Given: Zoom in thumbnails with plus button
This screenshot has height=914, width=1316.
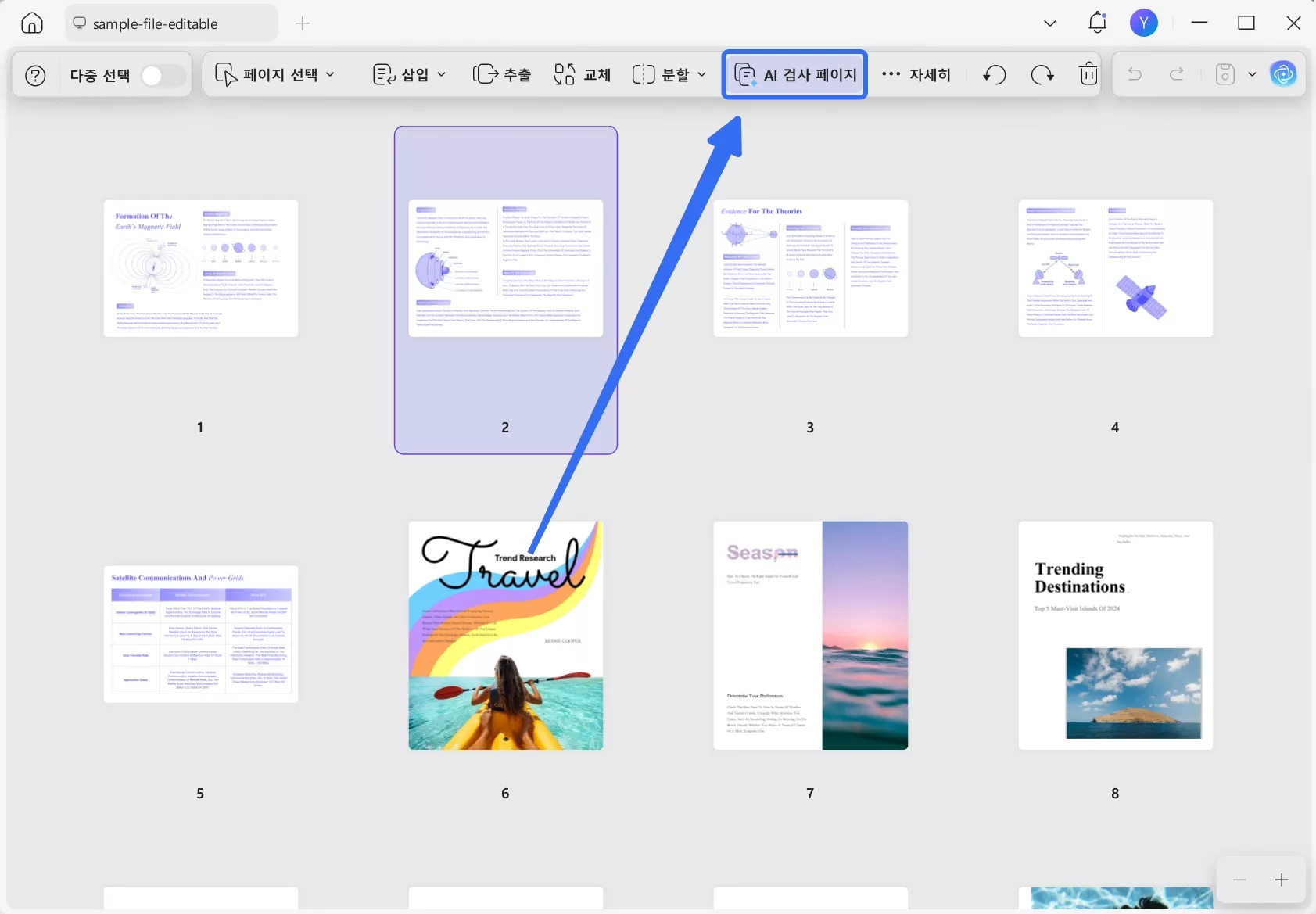Looking at the screenshot, I should pos(1282,880).
